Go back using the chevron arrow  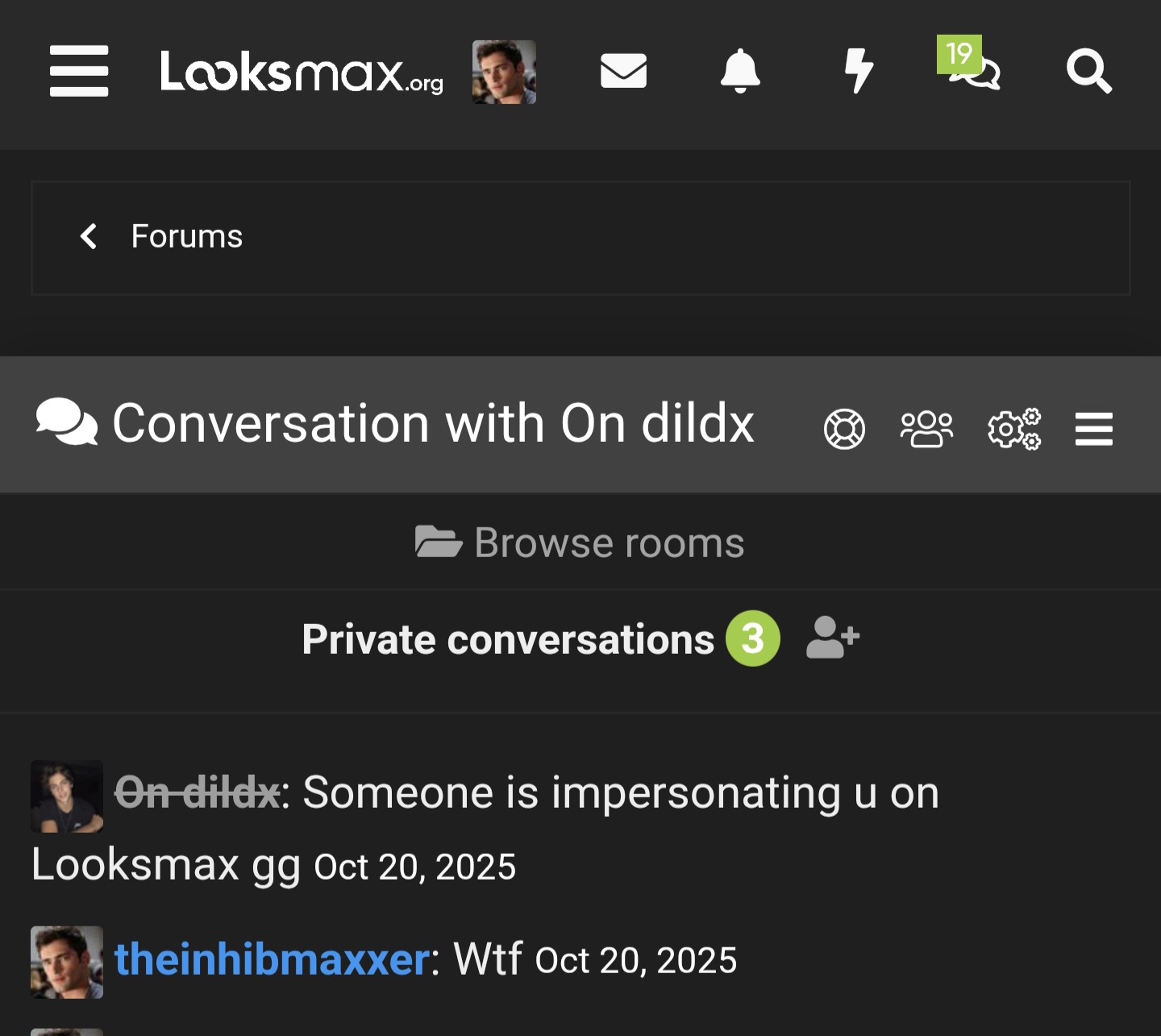(89, 236)
